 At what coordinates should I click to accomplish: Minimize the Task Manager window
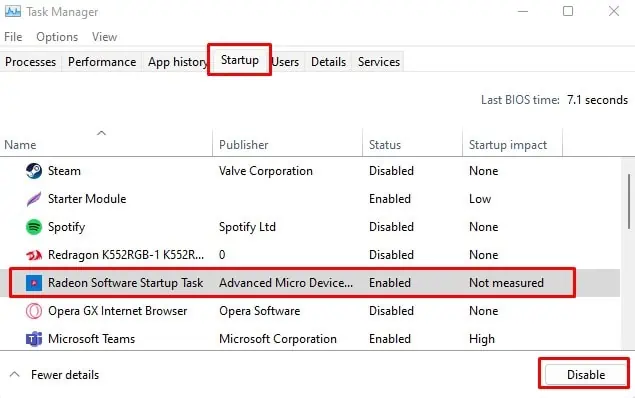523,11
